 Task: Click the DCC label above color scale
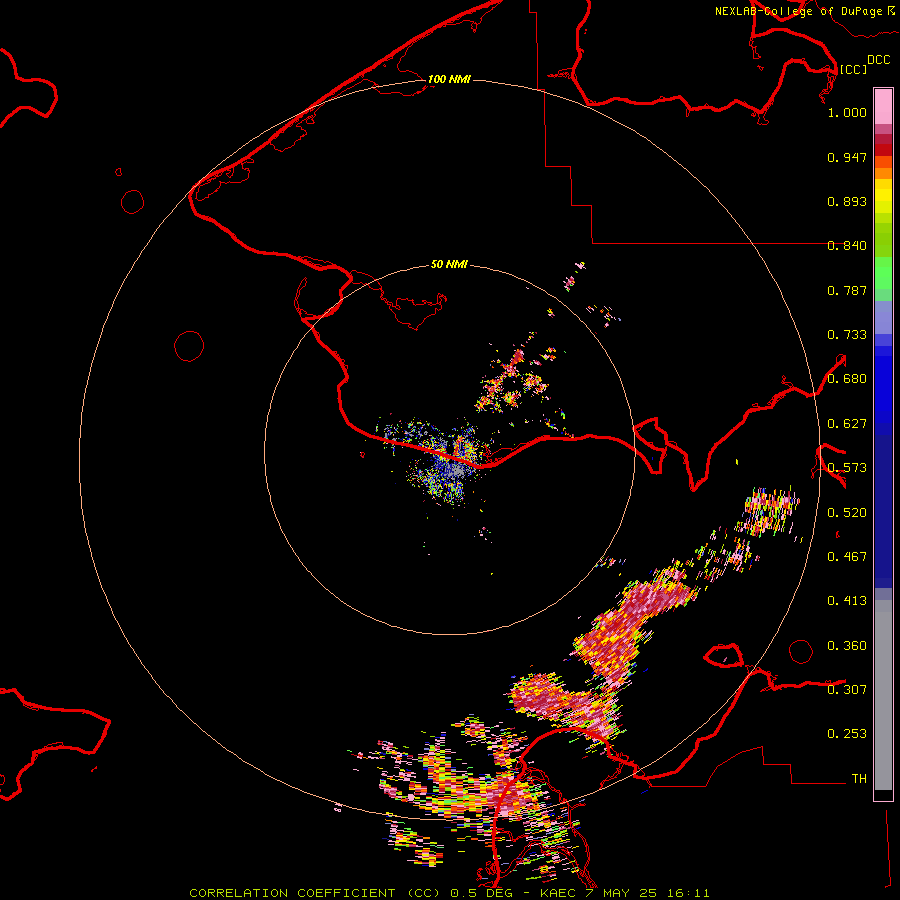[x=879, y=60]
